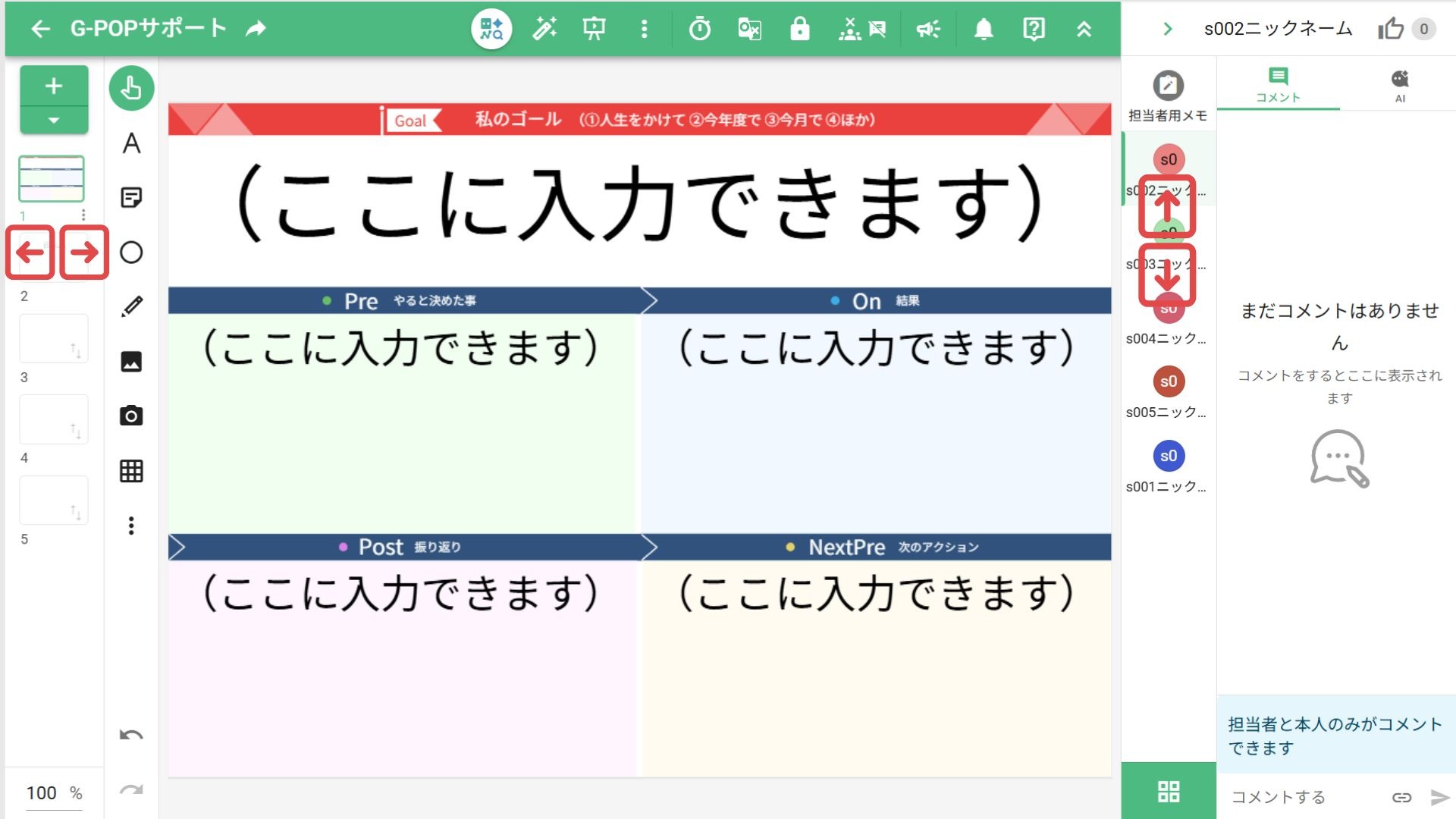Select page 3 thumbnail
The width and height of the screenshot is (1456, 819).
(53, 338)
